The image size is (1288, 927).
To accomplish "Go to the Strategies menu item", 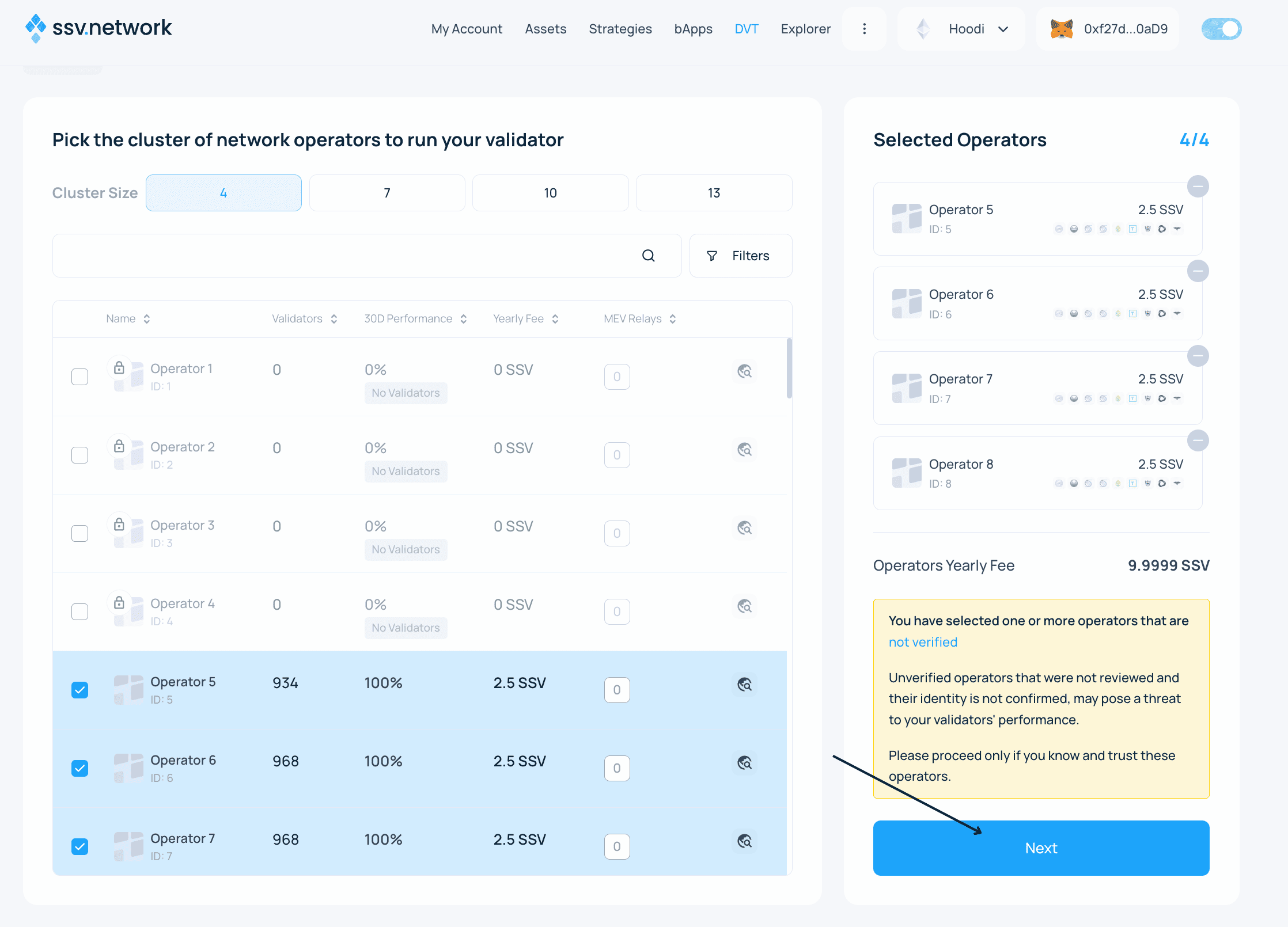I will pos(620,29).
